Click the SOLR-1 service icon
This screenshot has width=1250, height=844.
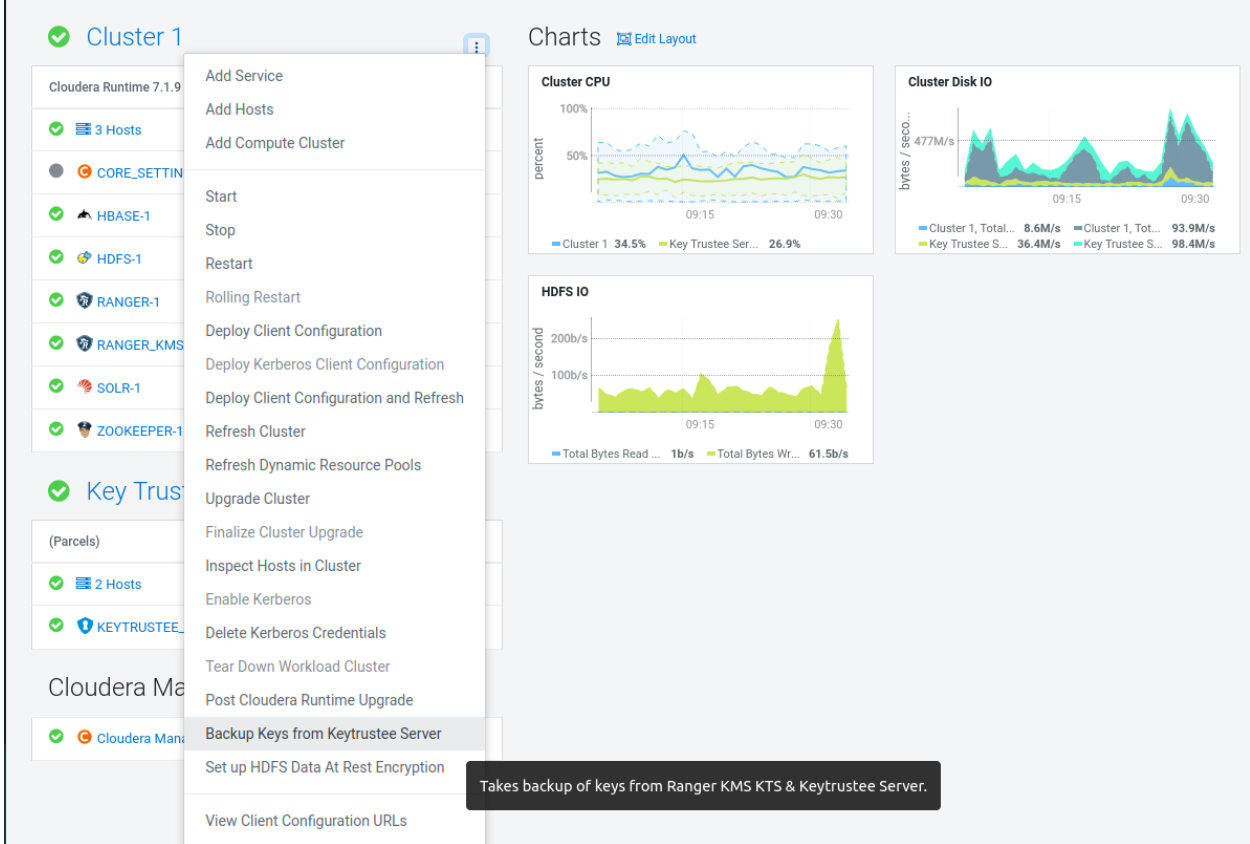(x=85, y=387)
